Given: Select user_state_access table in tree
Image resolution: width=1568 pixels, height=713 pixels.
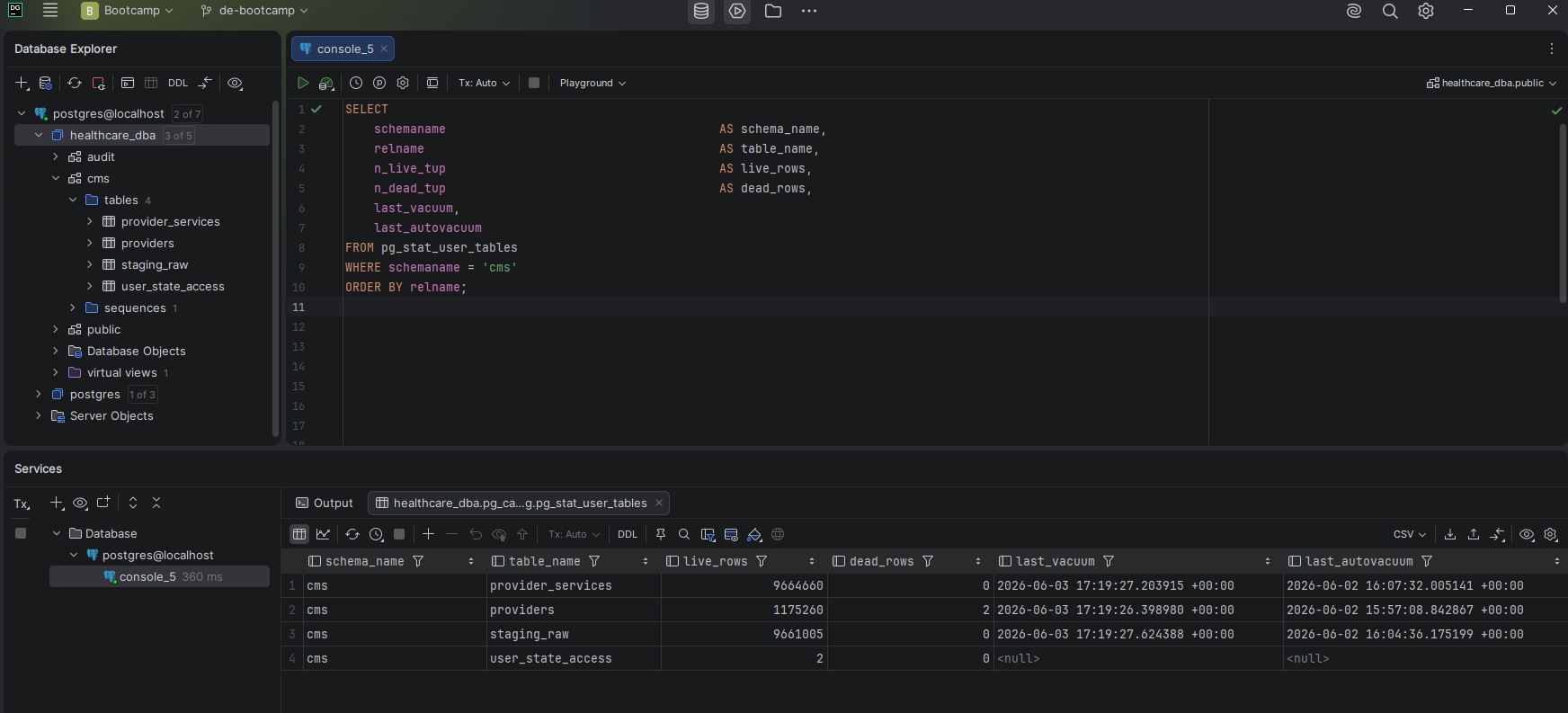Looking at the screenshot, I should [x=173, y=286].
